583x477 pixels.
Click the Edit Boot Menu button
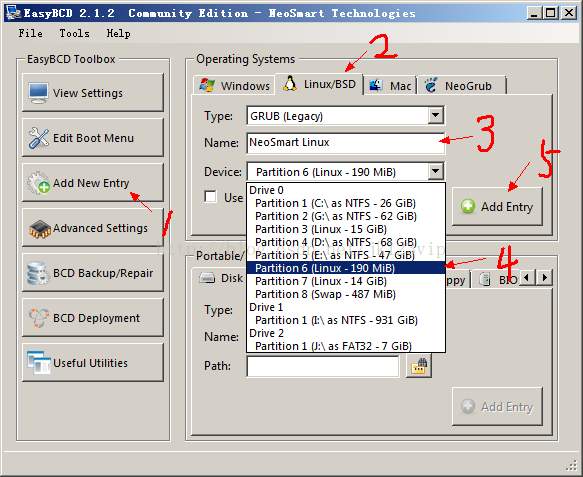tap(93, 138)
